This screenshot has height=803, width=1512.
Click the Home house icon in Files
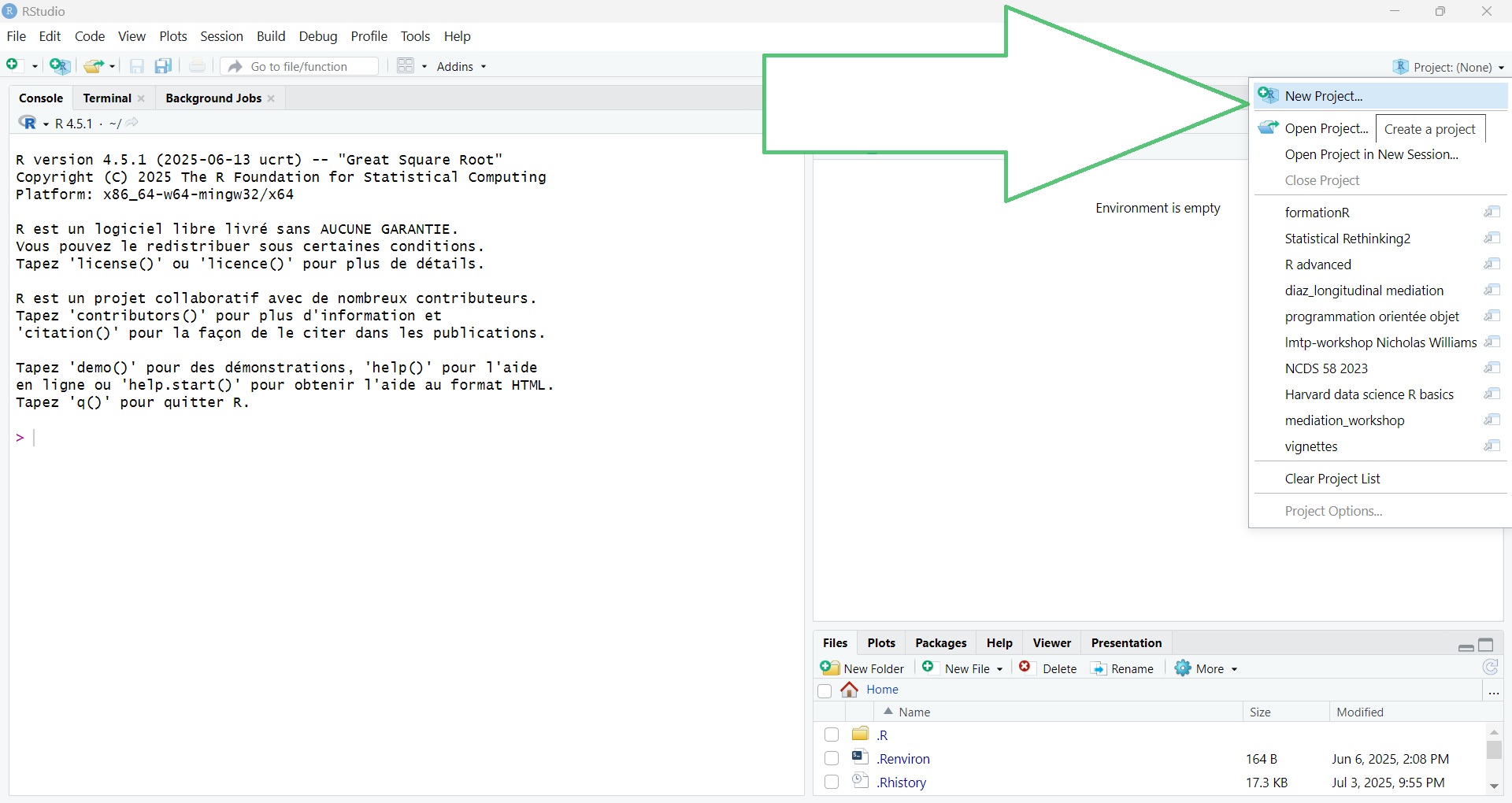849,690
